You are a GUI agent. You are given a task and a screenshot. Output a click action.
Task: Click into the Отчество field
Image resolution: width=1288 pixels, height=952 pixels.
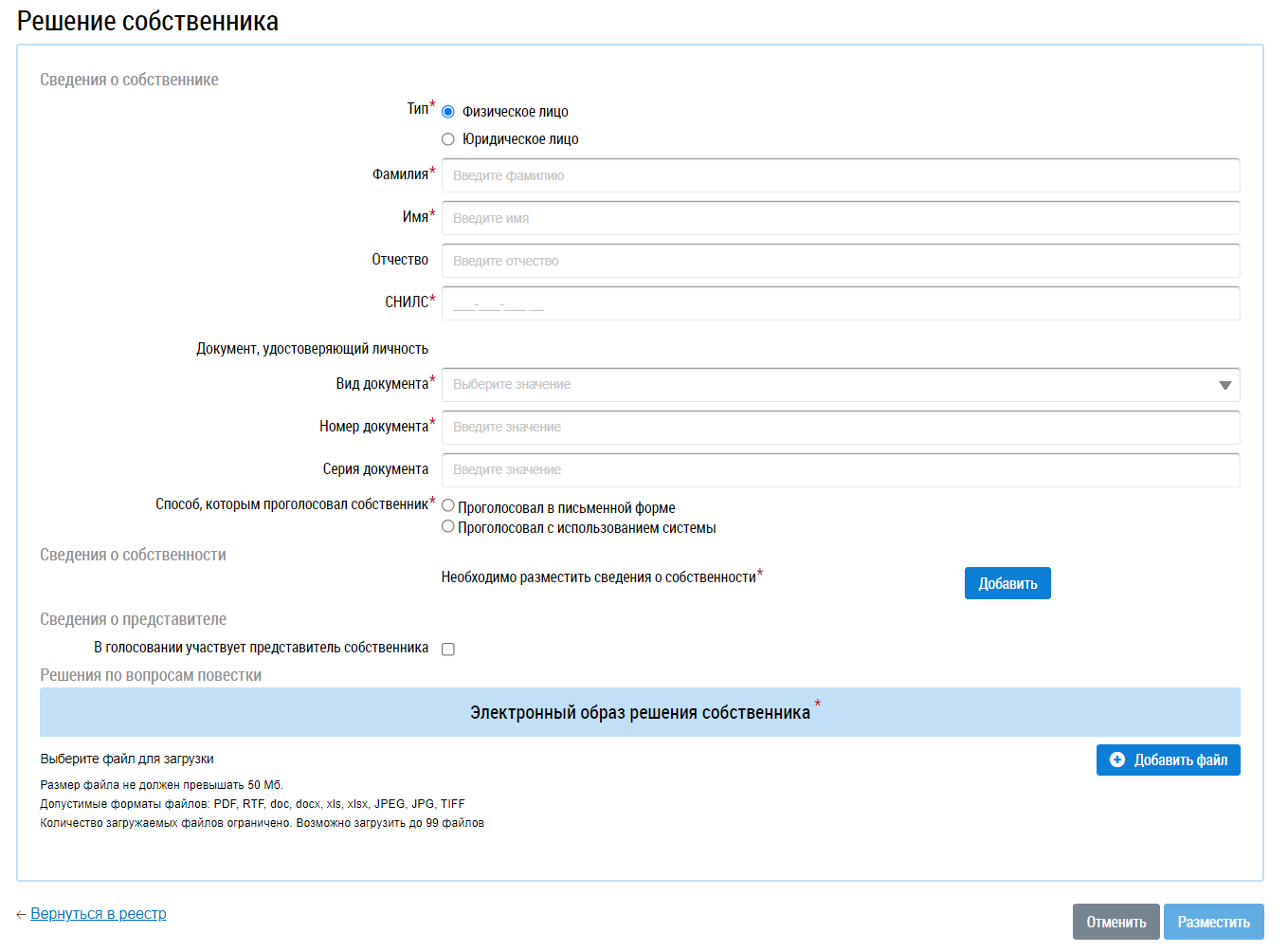click(x=840, y=261)
